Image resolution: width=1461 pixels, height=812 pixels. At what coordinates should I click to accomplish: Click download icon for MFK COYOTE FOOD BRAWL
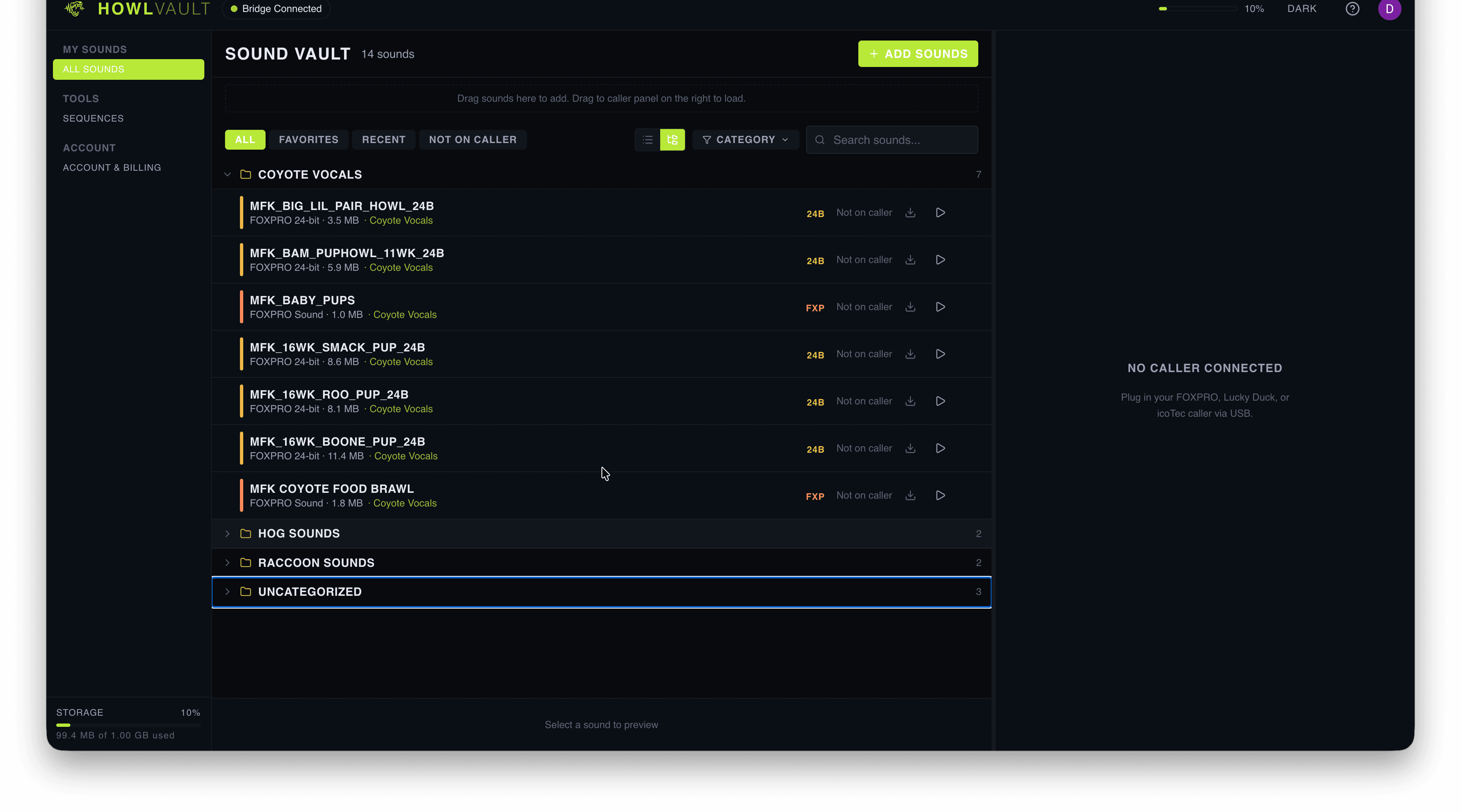coord(910,495)
